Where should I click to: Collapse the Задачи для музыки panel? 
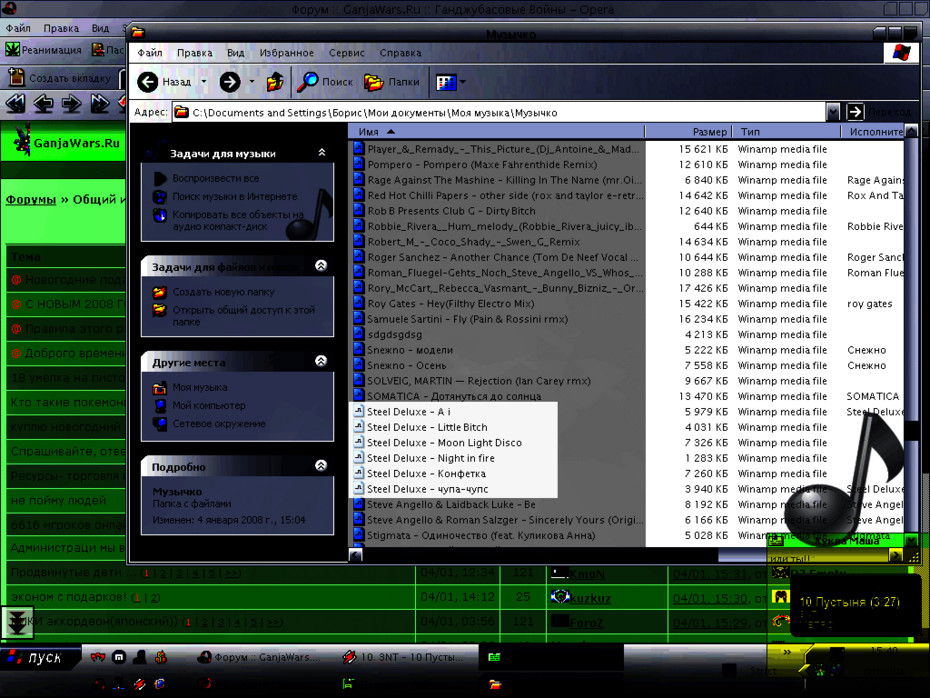[x=321, y=152]
